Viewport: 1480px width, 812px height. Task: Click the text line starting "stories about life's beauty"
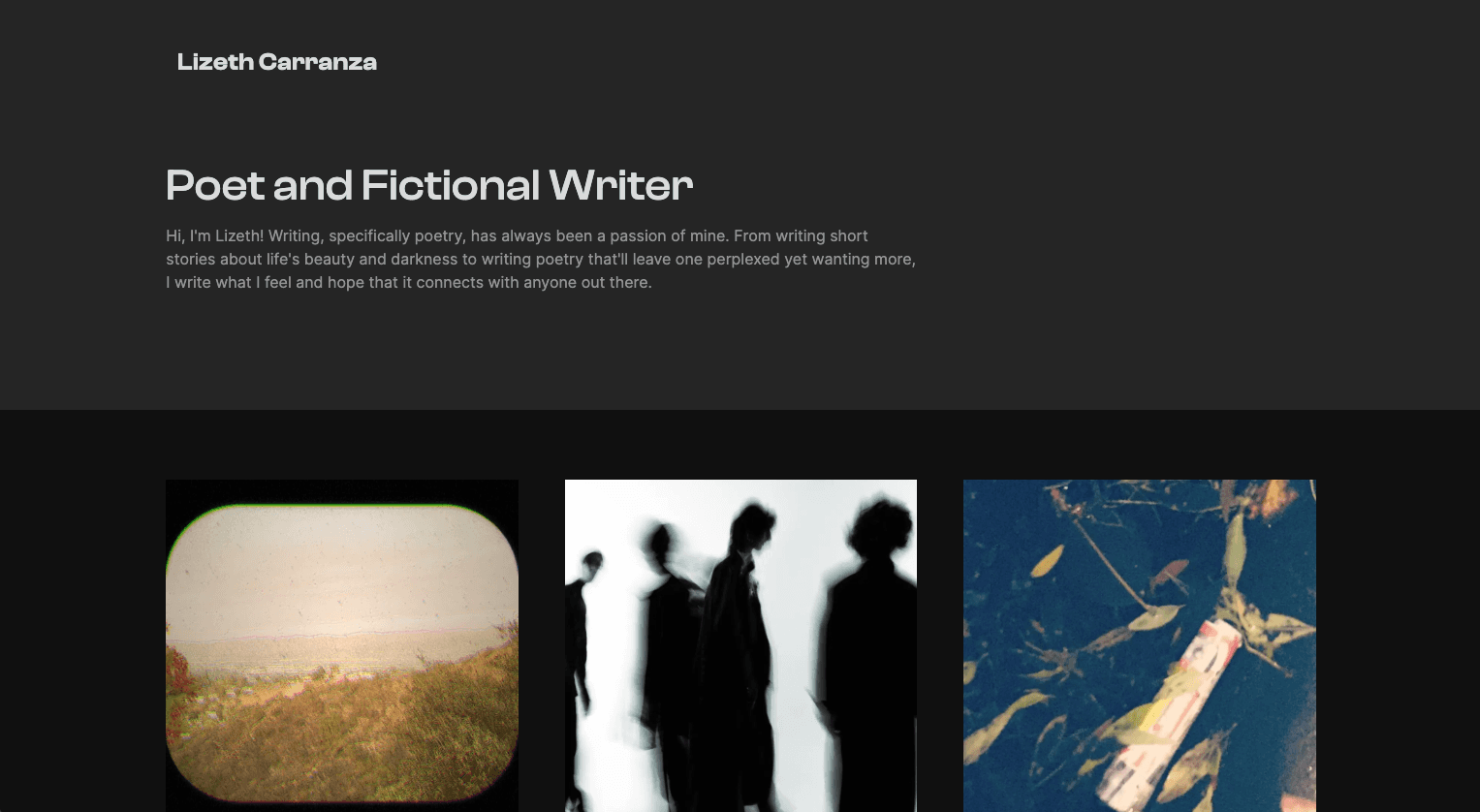[x=541, y=259]
